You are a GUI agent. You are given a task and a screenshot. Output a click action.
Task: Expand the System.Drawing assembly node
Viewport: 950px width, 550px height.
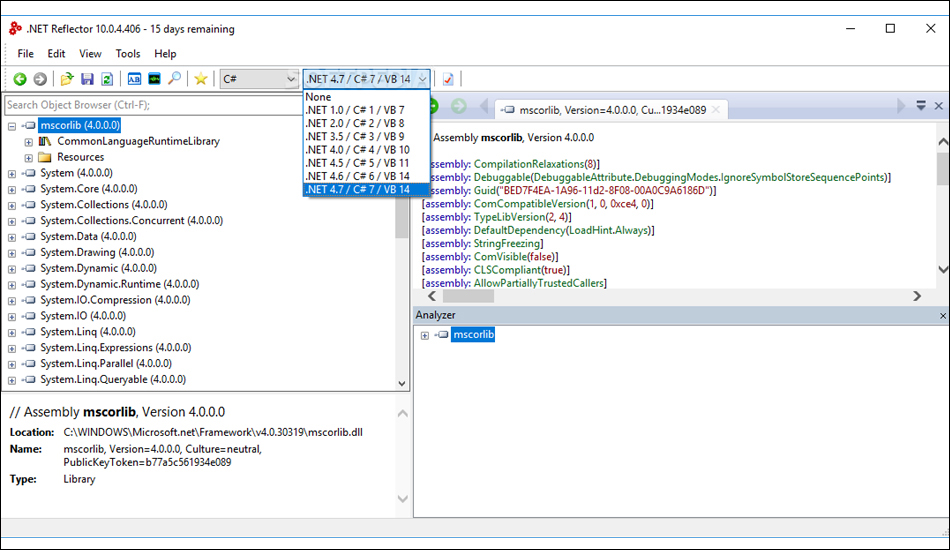coord(12,253)
